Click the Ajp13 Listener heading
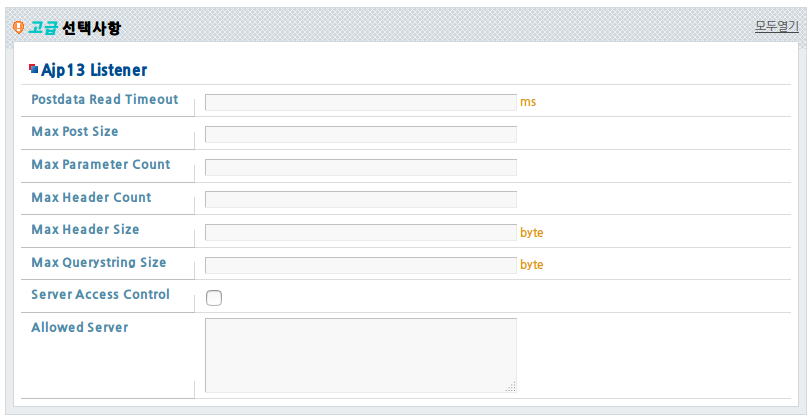The image size is (812, 420). point(94,70)
